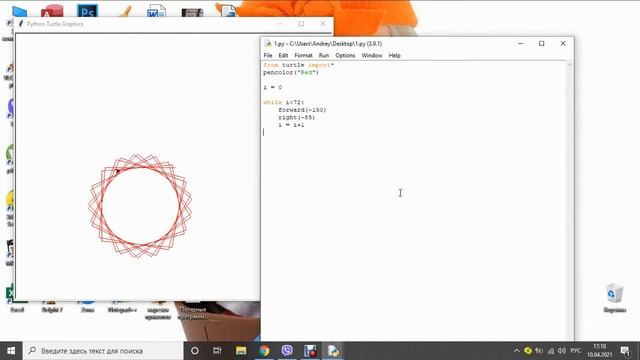Click the screen recorder icon in taskbar
This screenshot has height=360, width=640.
[x=310, y=351]
